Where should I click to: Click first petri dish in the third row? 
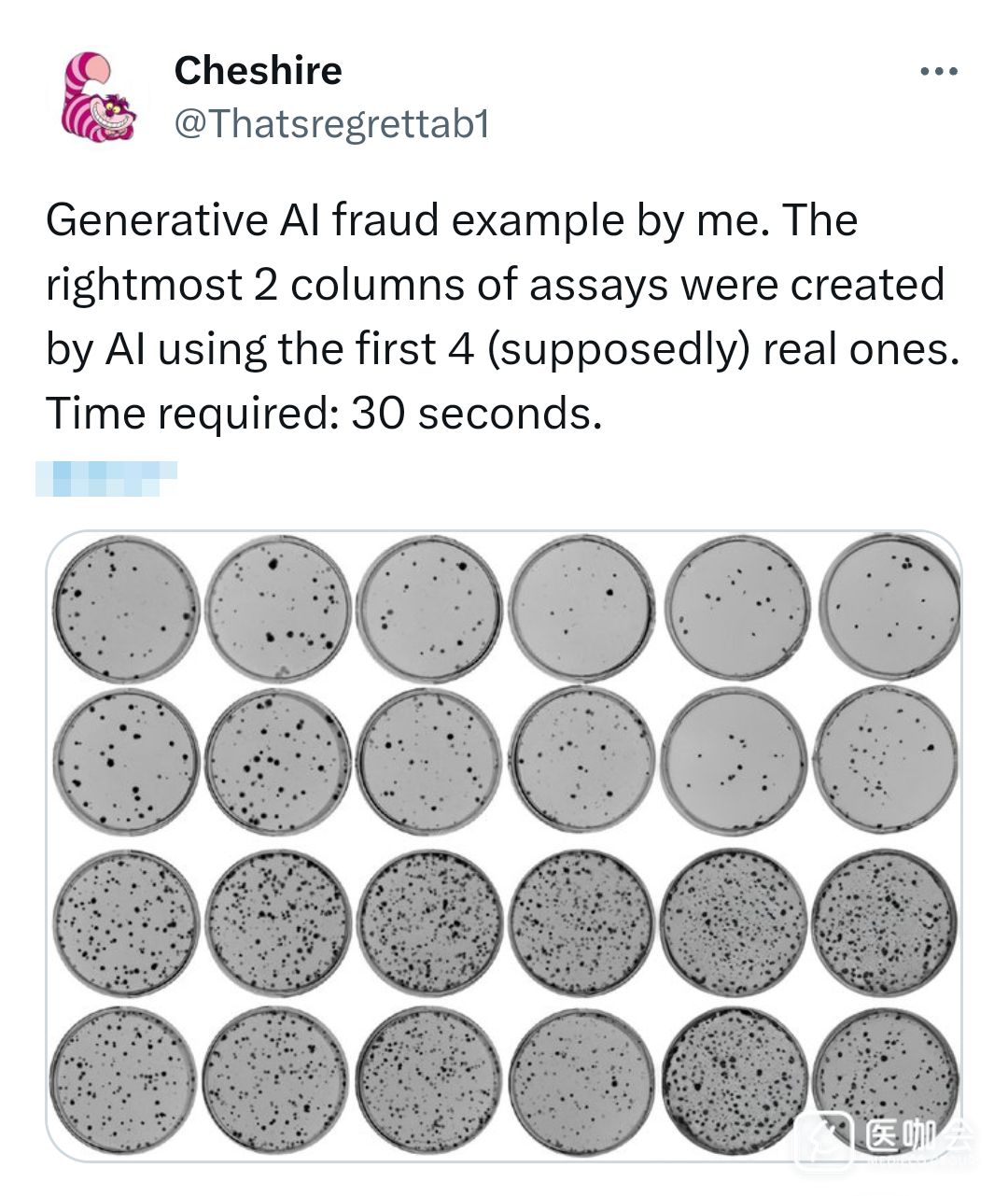coord(126,922)
